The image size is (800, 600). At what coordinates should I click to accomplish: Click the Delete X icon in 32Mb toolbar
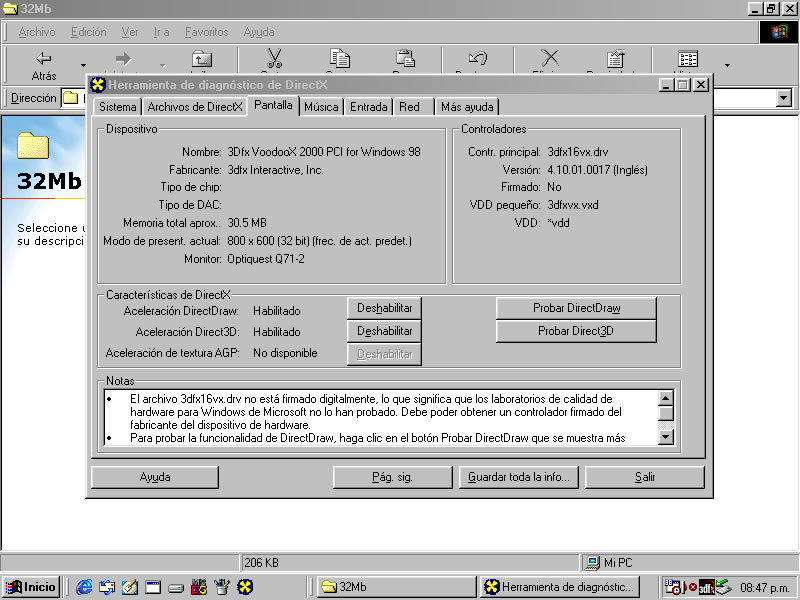(550, 58)
